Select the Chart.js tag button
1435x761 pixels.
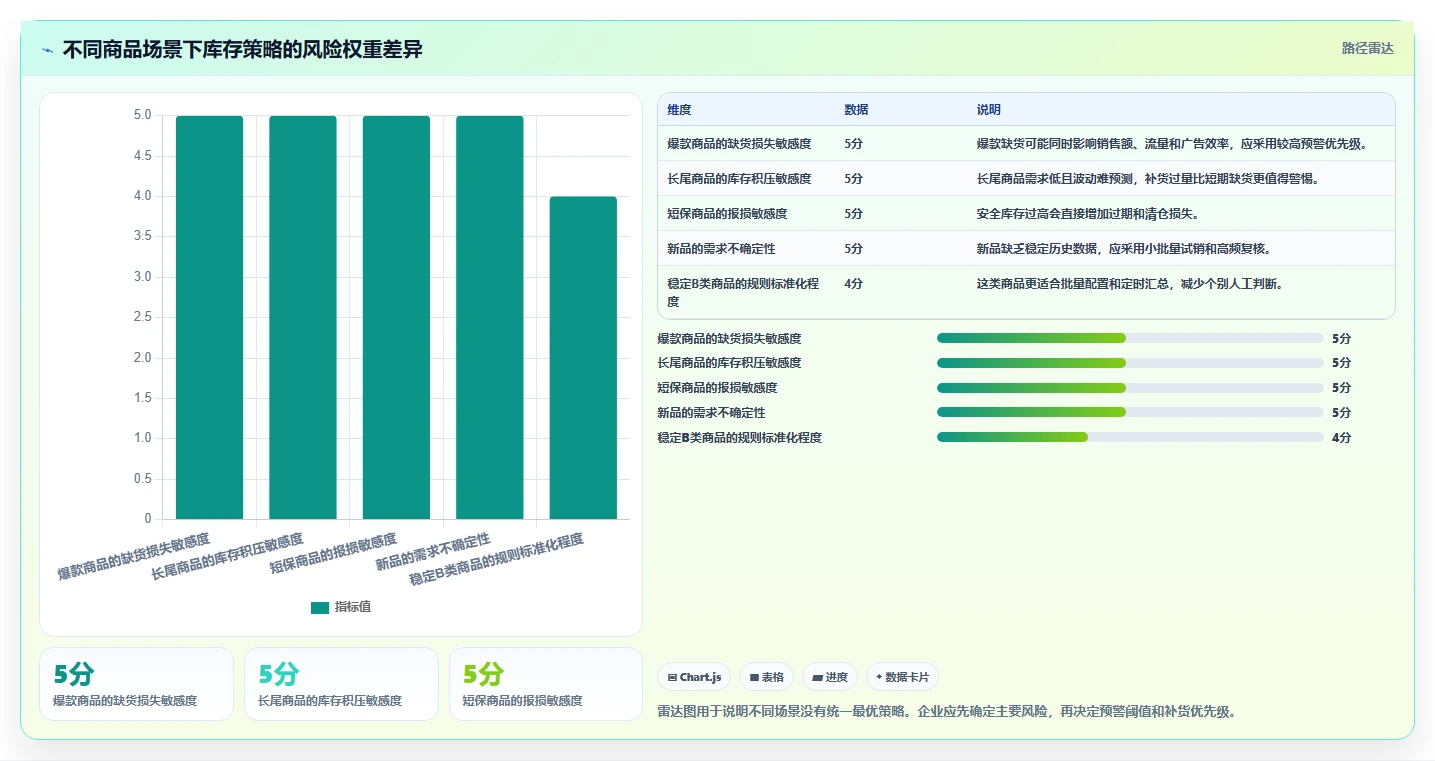(695, 677)
